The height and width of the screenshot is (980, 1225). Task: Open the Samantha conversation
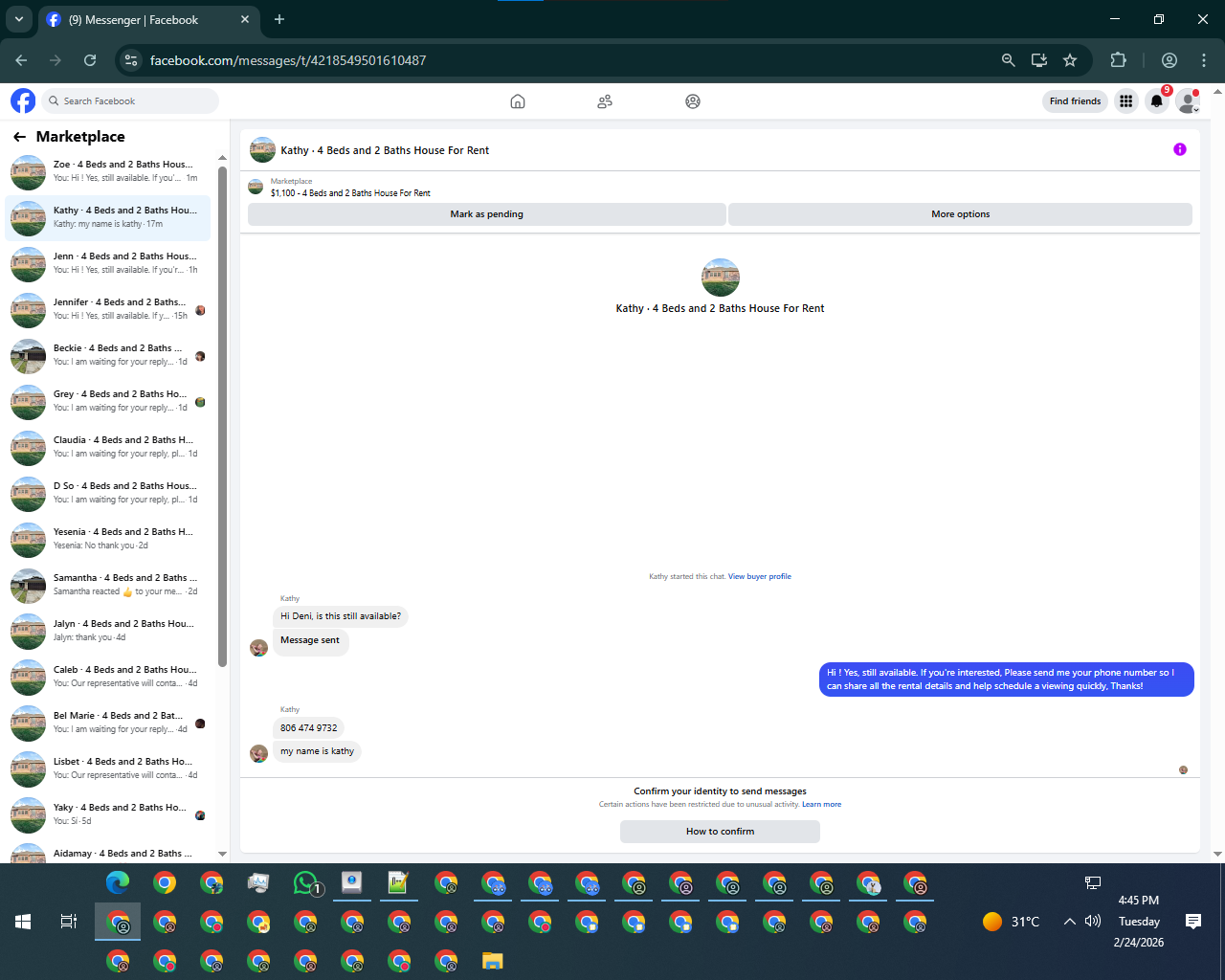[x=107, y=586]
